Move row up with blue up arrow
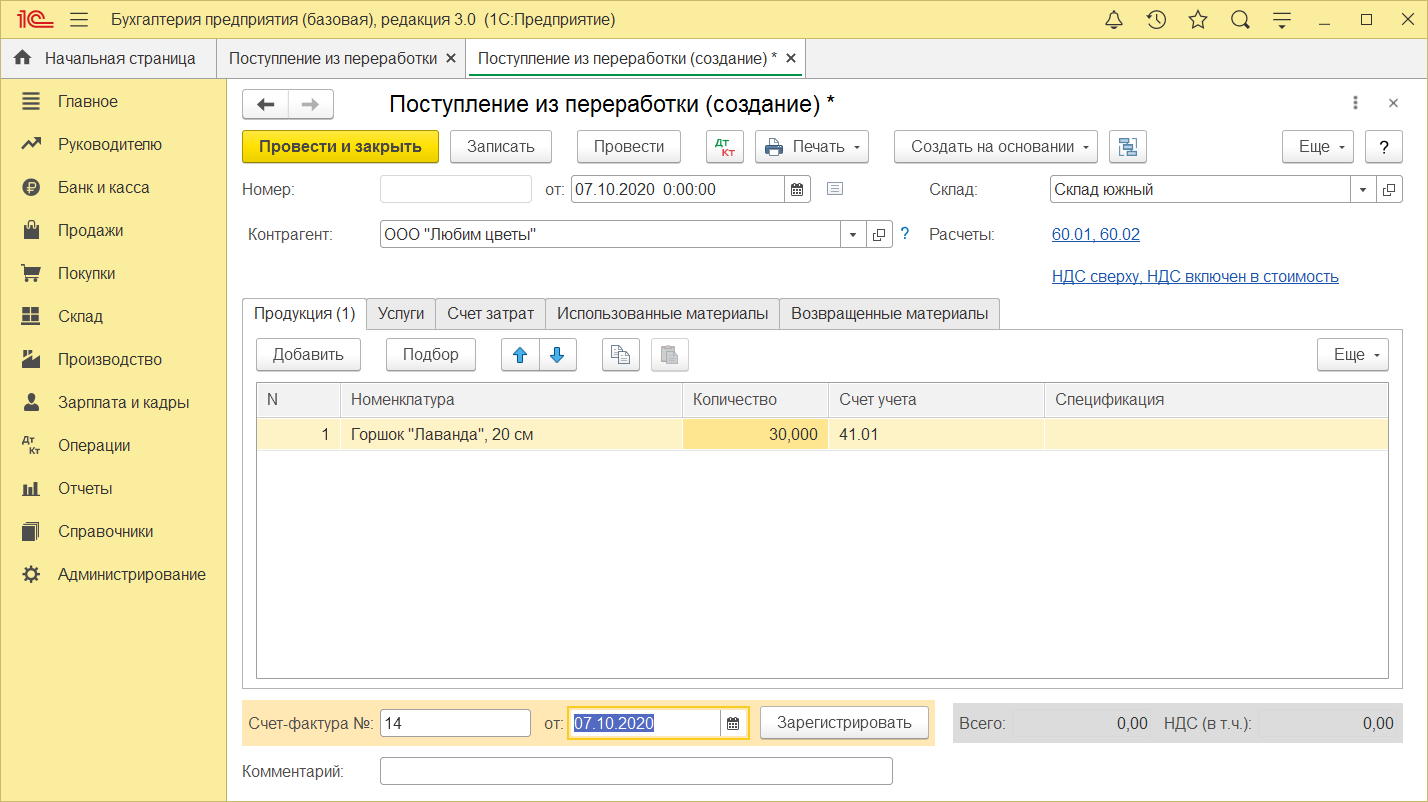 520,354
